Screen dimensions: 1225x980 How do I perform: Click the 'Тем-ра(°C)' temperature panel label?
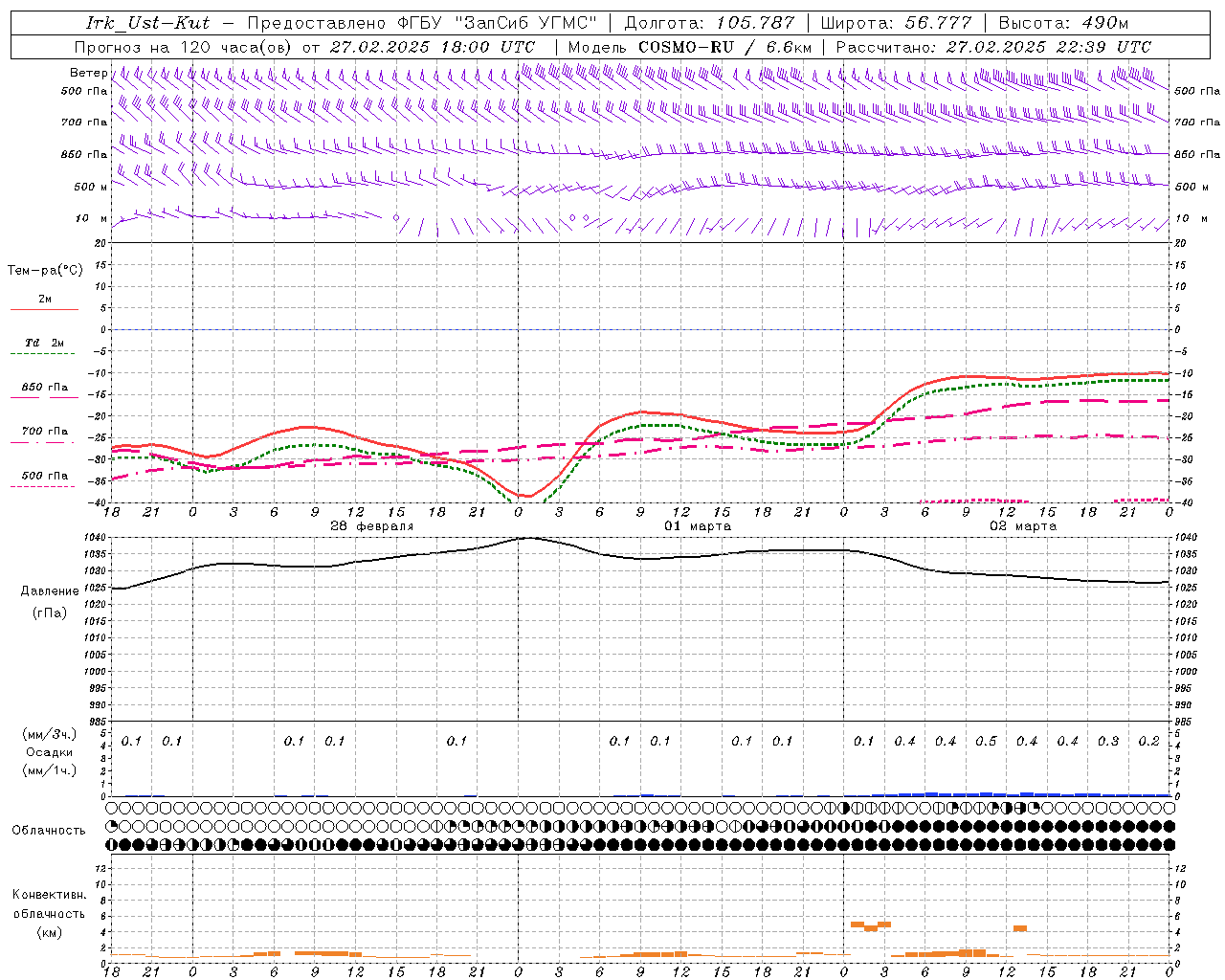point(45,270)
